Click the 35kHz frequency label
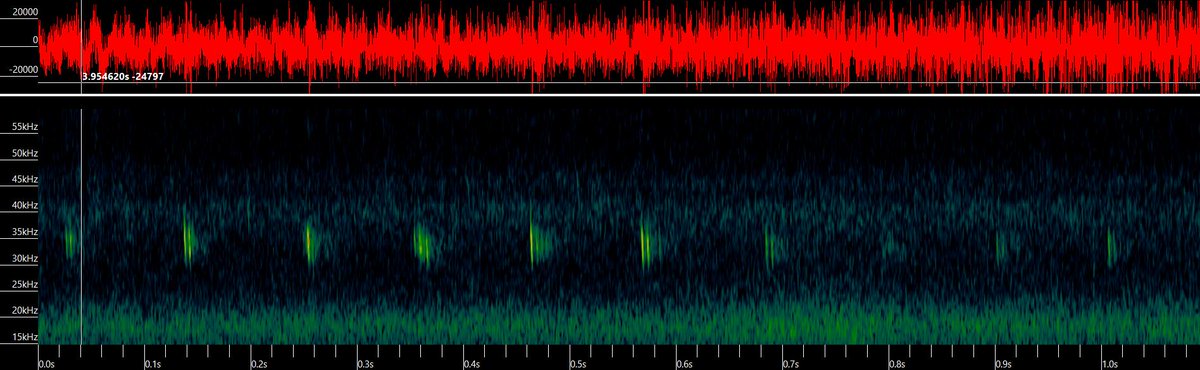This screenshot has width=1200, height=370. 24,233
